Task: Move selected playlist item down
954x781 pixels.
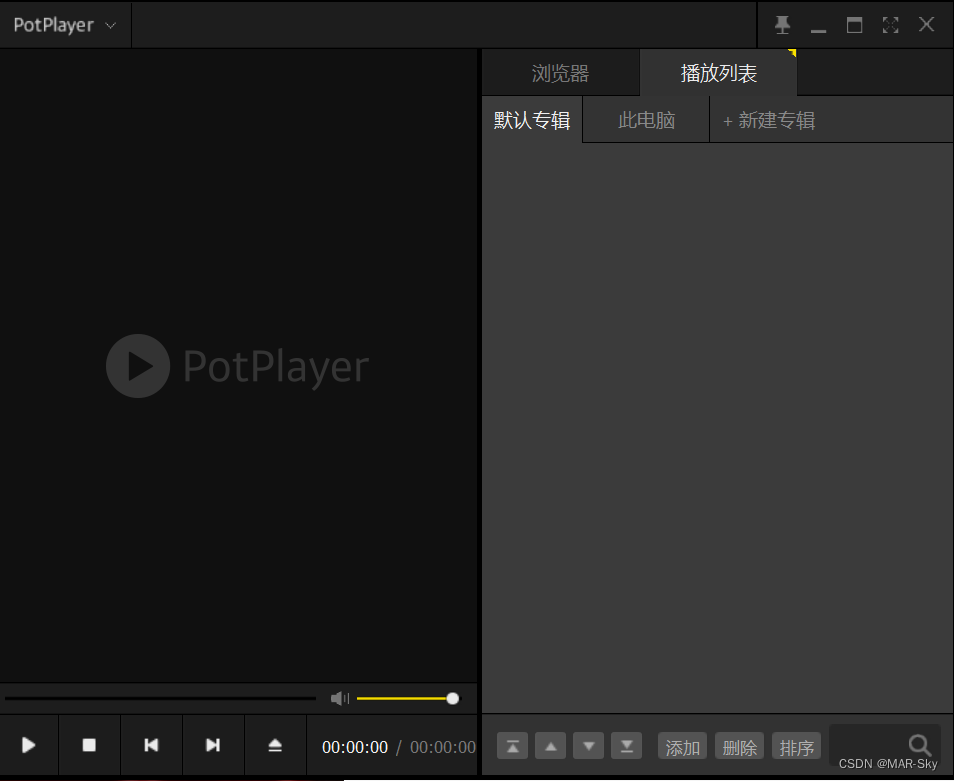Action: click(588, 746)
